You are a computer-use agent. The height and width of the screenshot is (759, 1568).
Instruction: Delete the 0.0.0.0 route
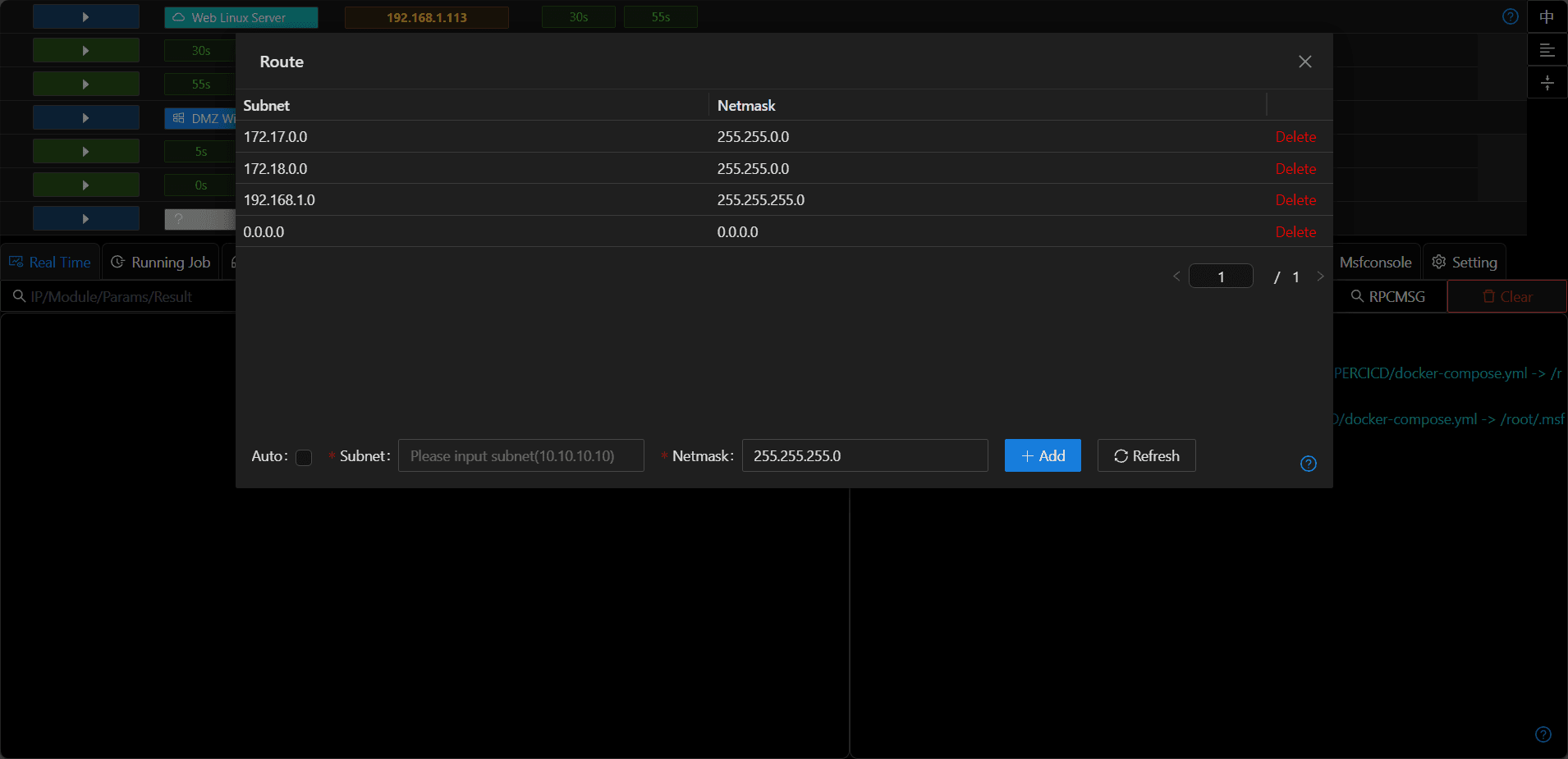[1295, 232]
